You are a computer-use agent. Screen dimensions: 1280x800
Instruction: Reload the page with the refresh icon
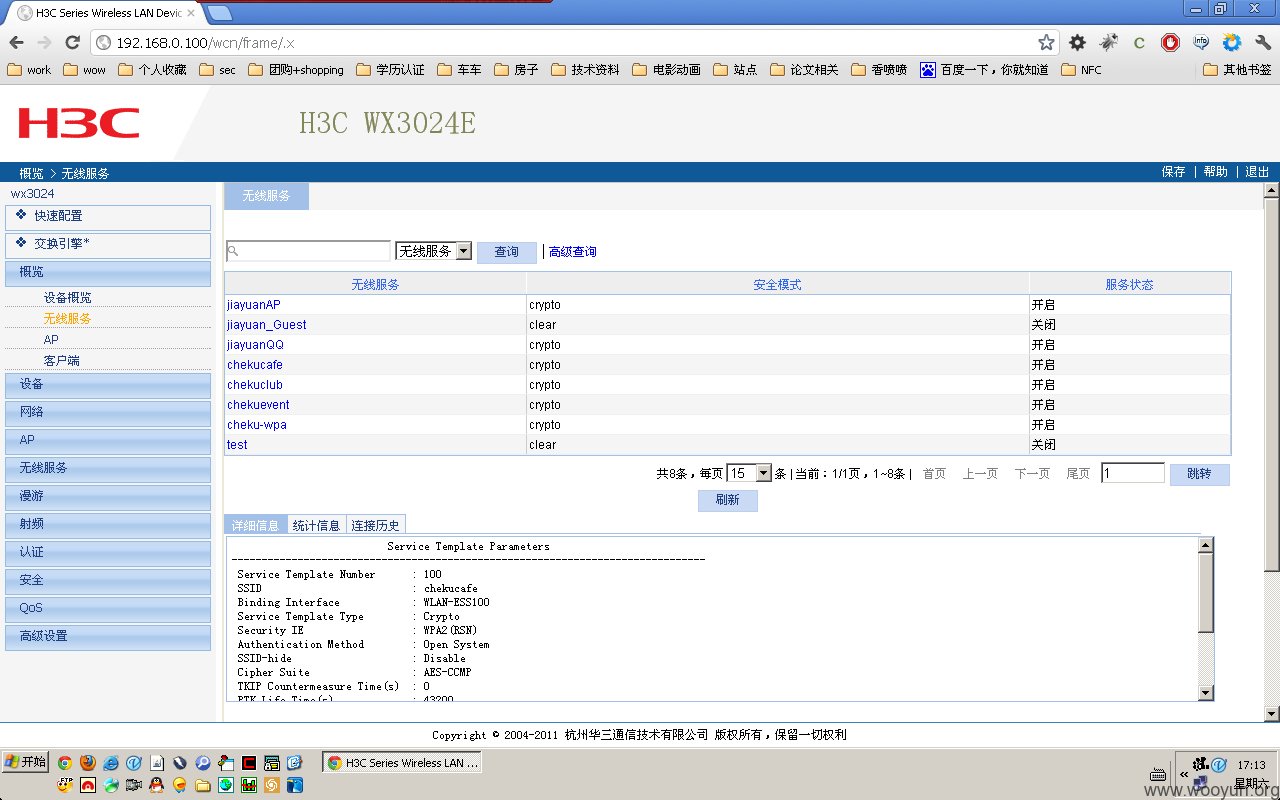click(72, 42)
